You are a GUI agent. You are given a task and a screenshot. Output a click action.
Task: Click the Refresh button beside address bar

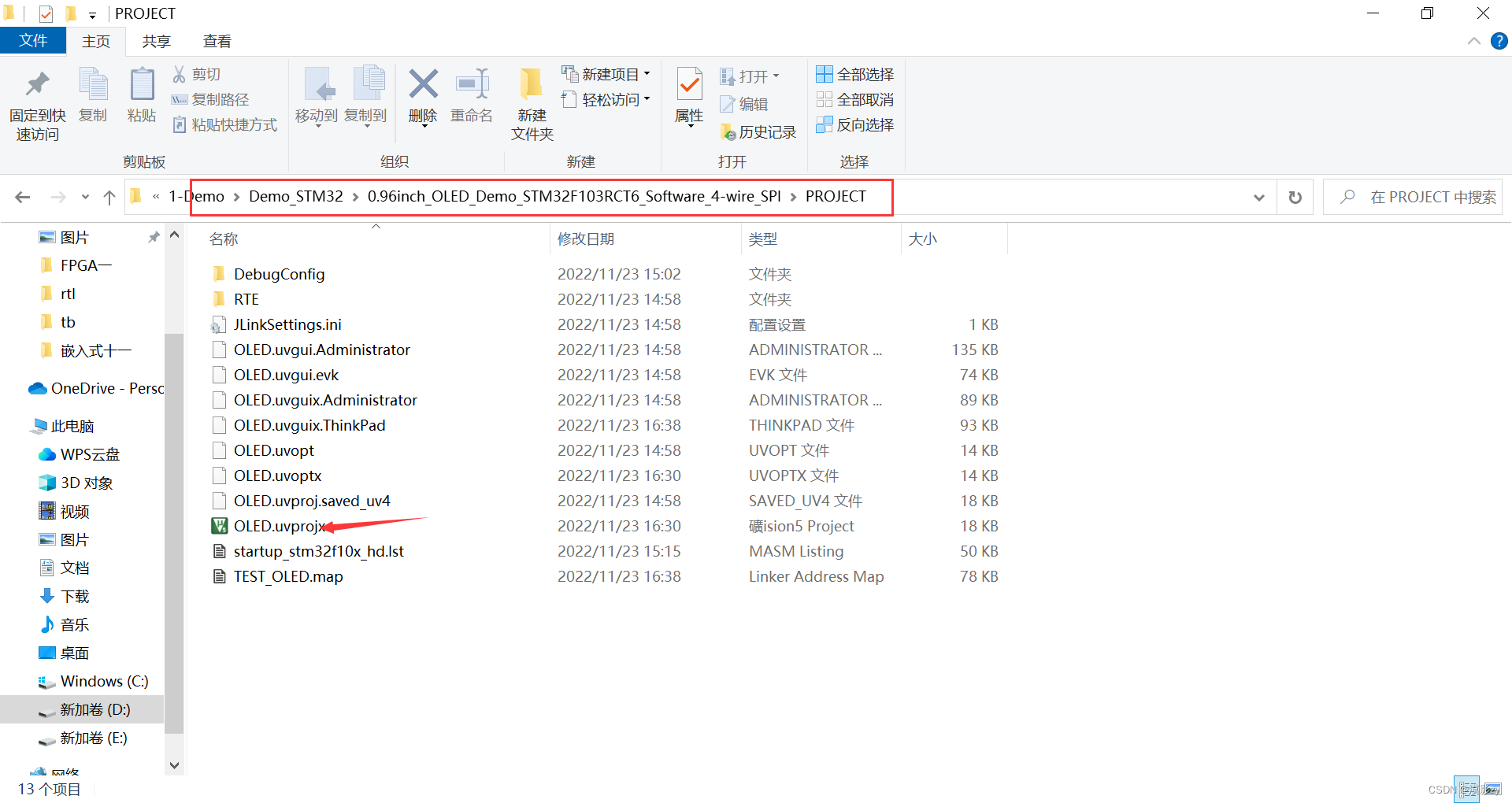pyautogui.click(x=1295, y=197)
